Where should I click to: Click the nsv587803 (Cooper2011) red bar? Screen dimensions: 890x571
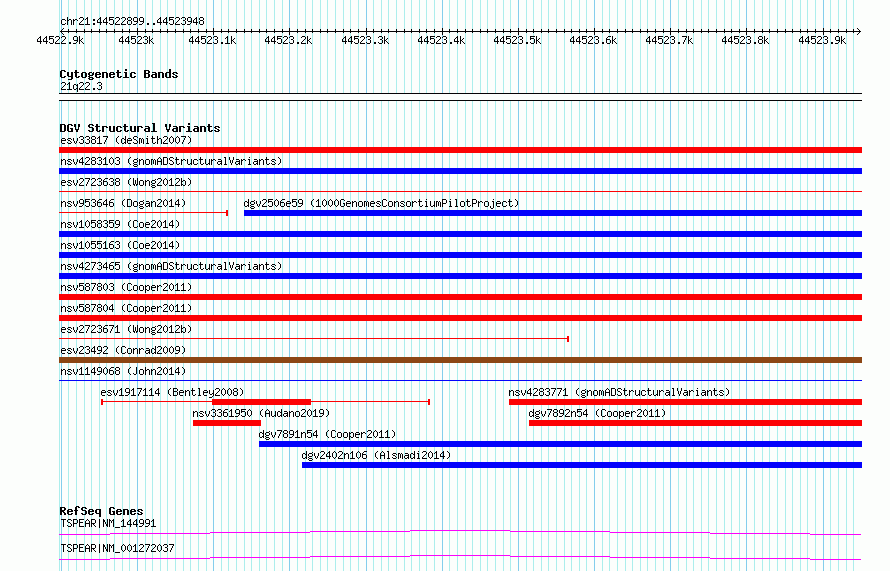[x=460, y=297]
